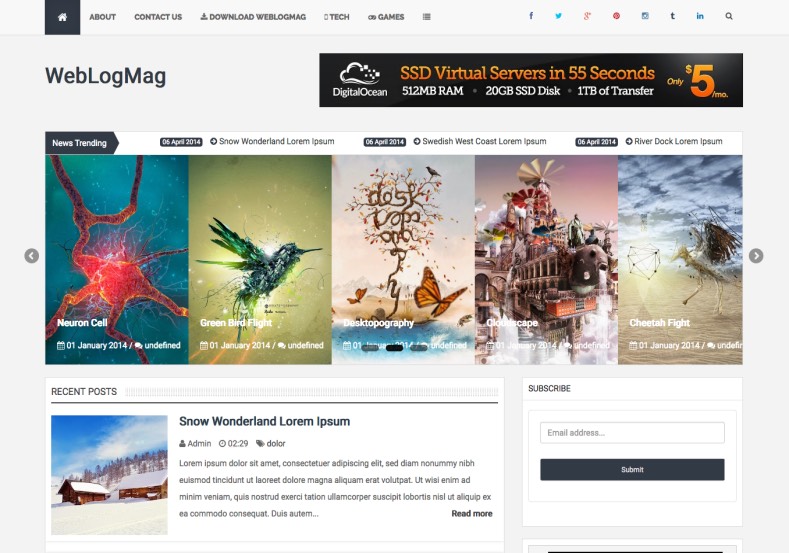
Task: Open the Cheetah Fight slide
Action: point(680,260)
